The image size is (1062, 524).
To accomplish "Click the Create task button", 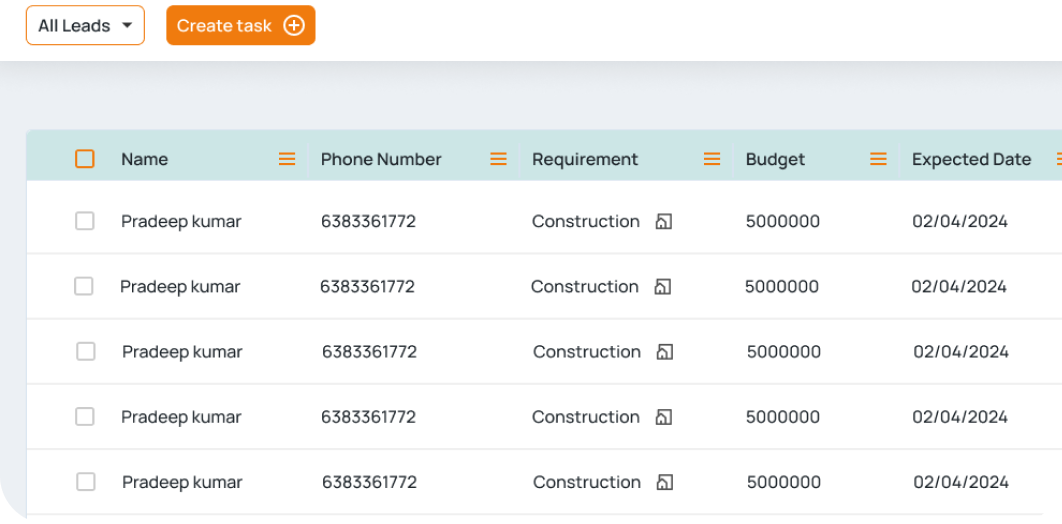I will pos(241,26).
